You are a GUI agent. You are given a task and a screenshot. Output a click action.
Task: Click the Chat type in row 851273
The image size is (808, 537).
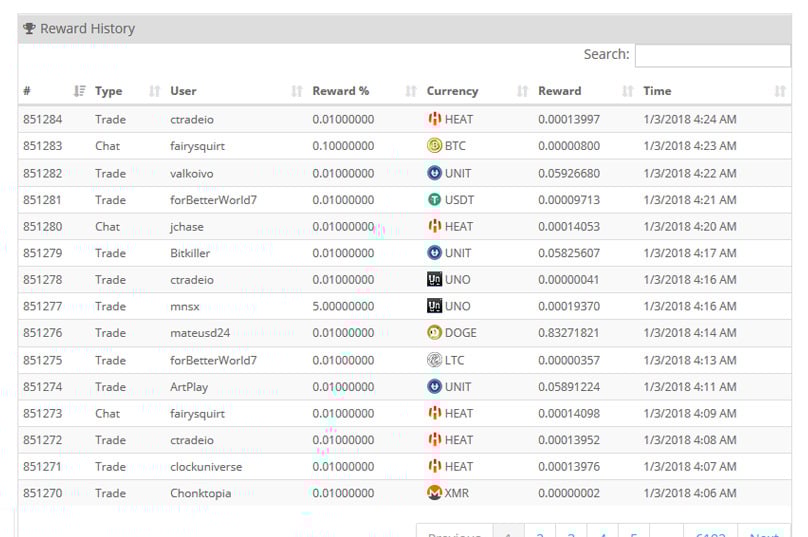107,413
